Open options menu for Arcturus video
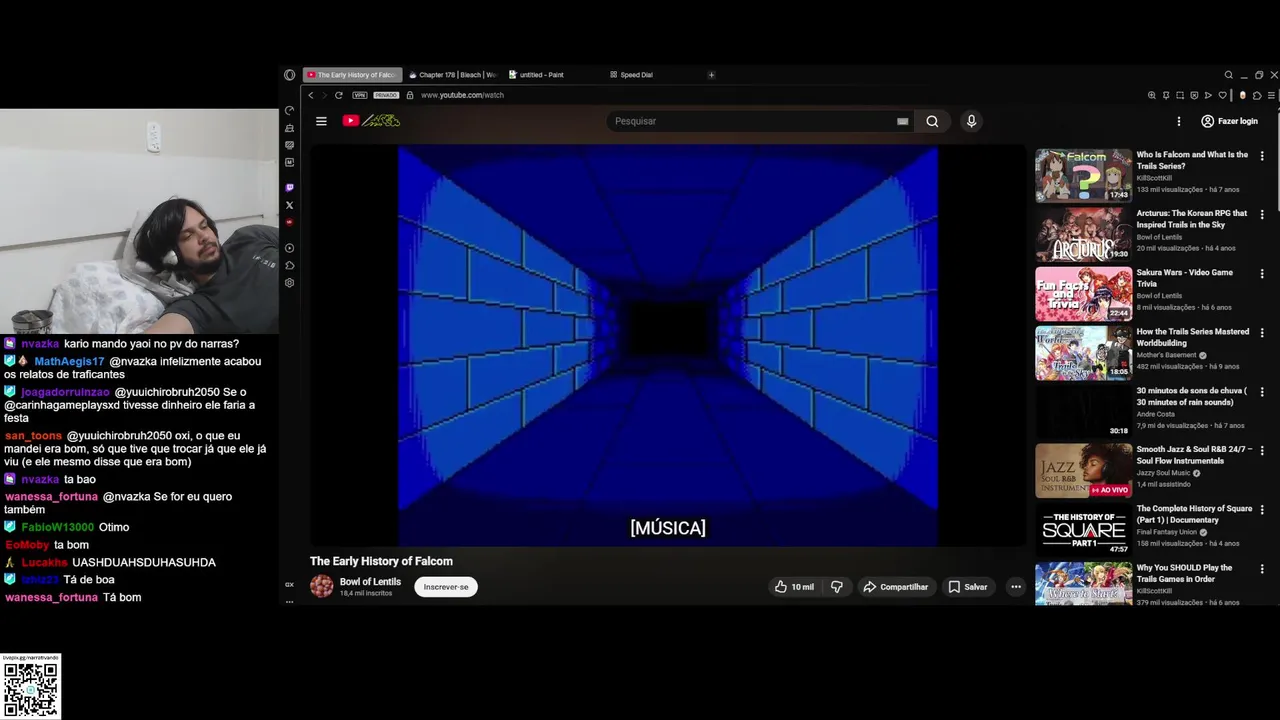The width and height of the screenshot is (1280, 720). tap(1262, 215)
